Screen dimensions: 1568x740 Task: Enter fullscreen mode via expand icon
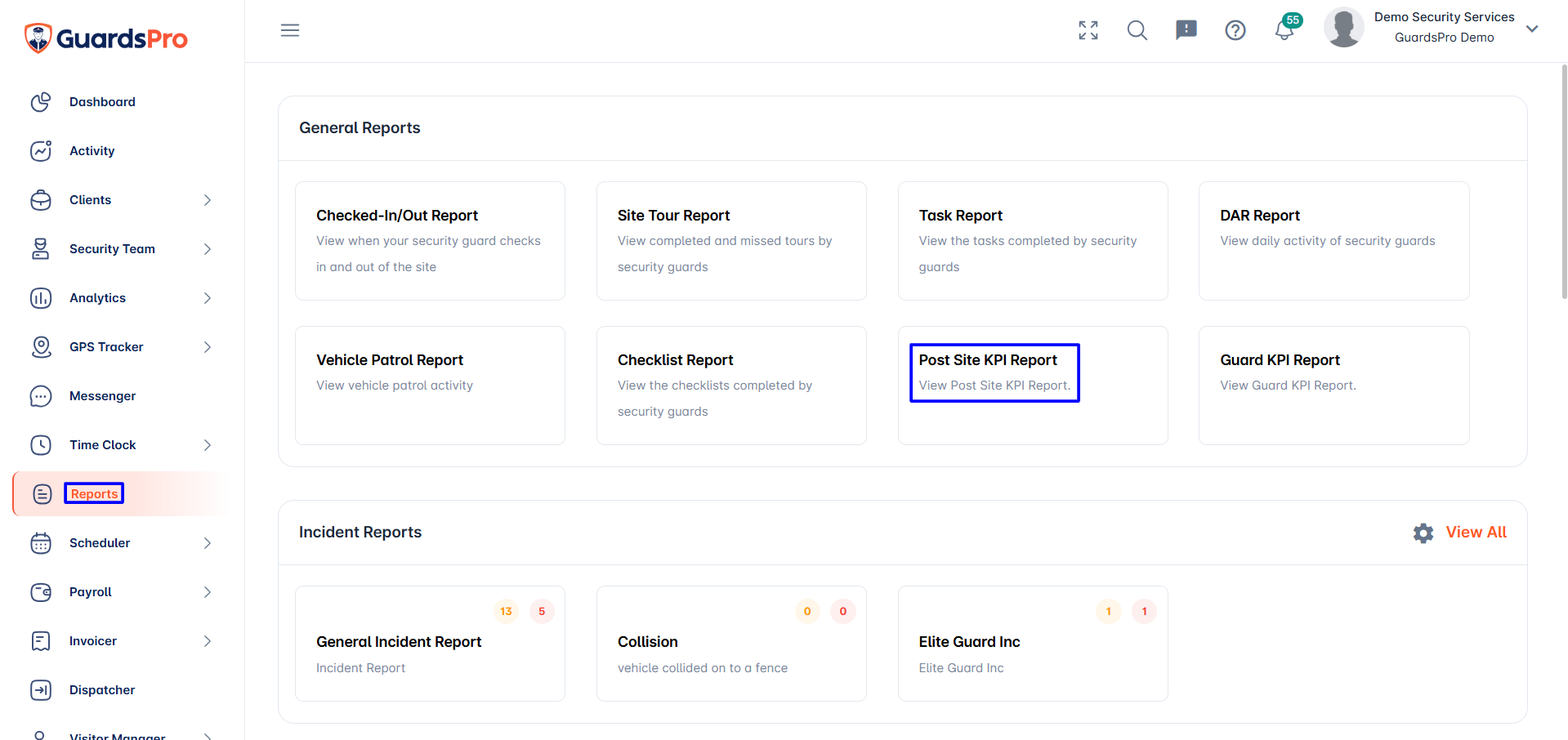coord(1088,30)
